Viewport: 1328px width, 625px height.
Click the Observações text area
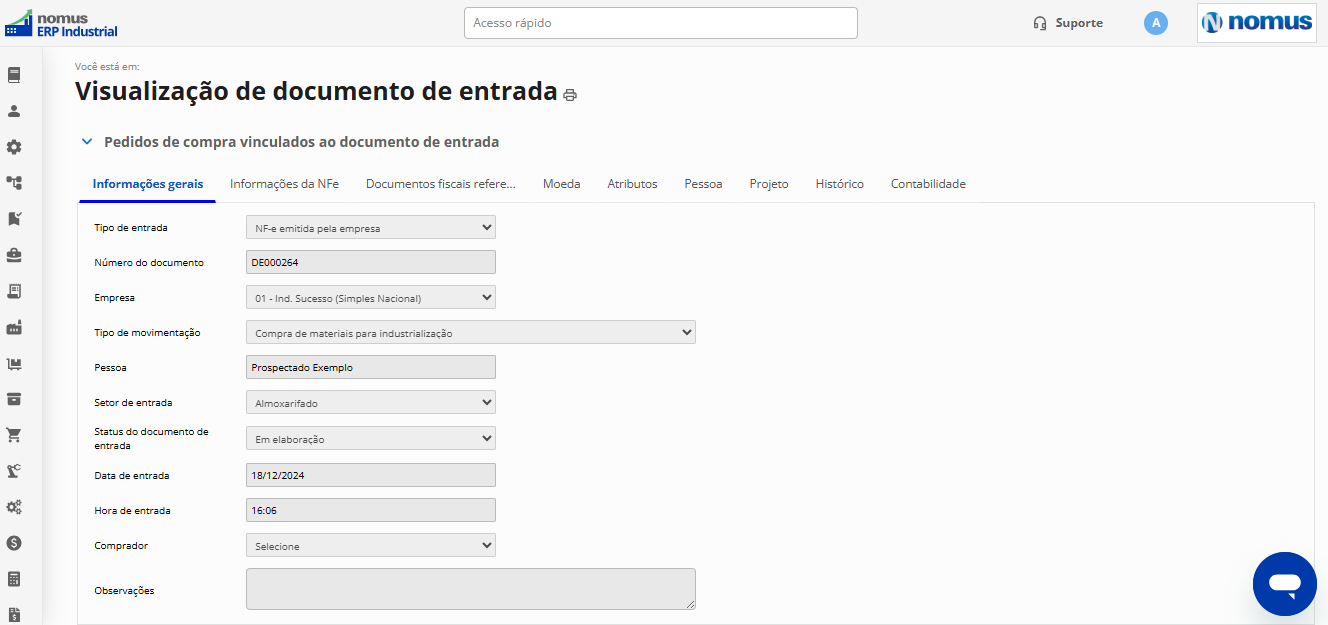(x=471, y=589)
